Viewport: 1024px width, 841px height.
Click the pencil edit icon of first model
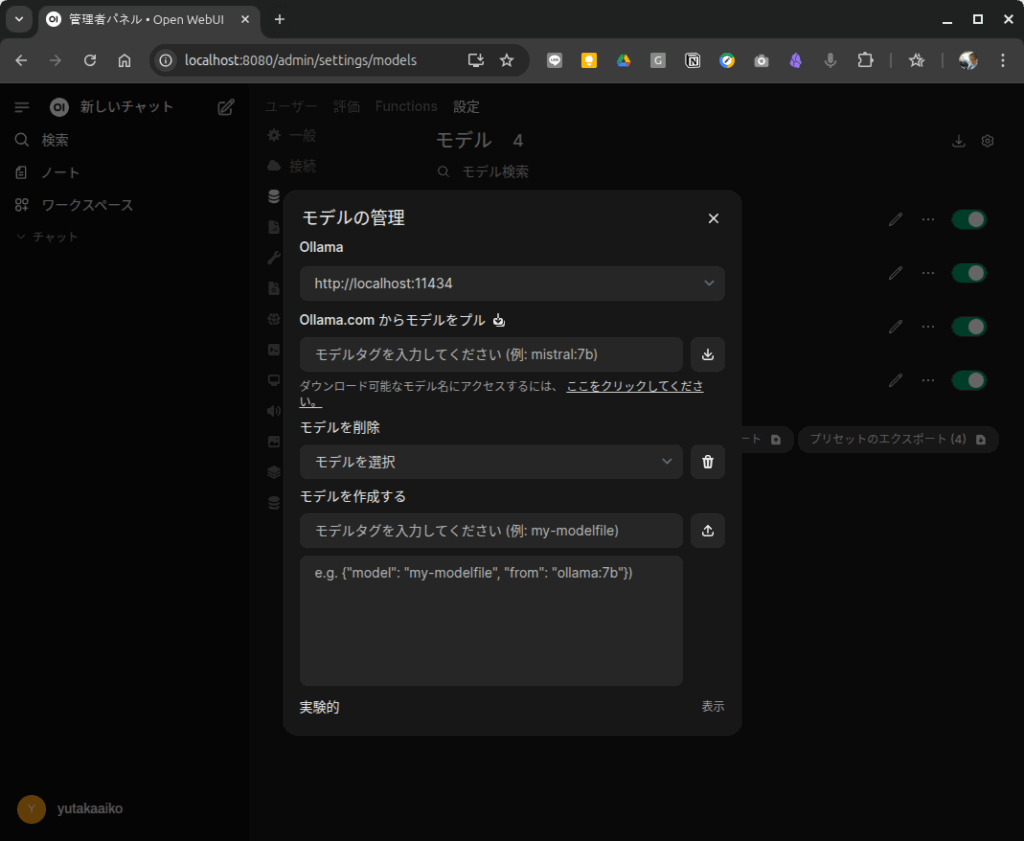click(x=895, y=219)
